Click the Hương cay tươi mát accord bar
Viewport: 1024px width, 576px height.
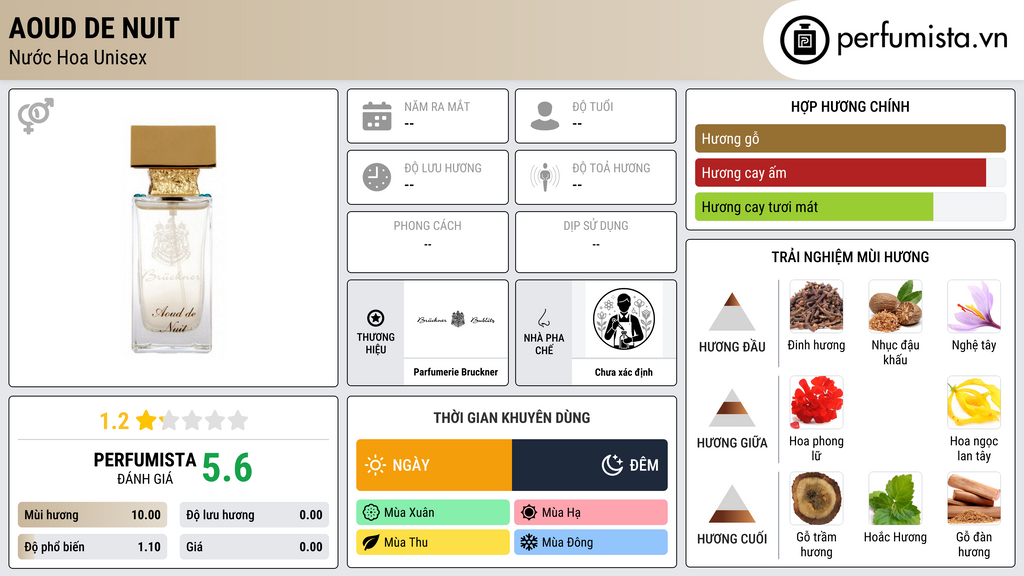pos(850,207)
